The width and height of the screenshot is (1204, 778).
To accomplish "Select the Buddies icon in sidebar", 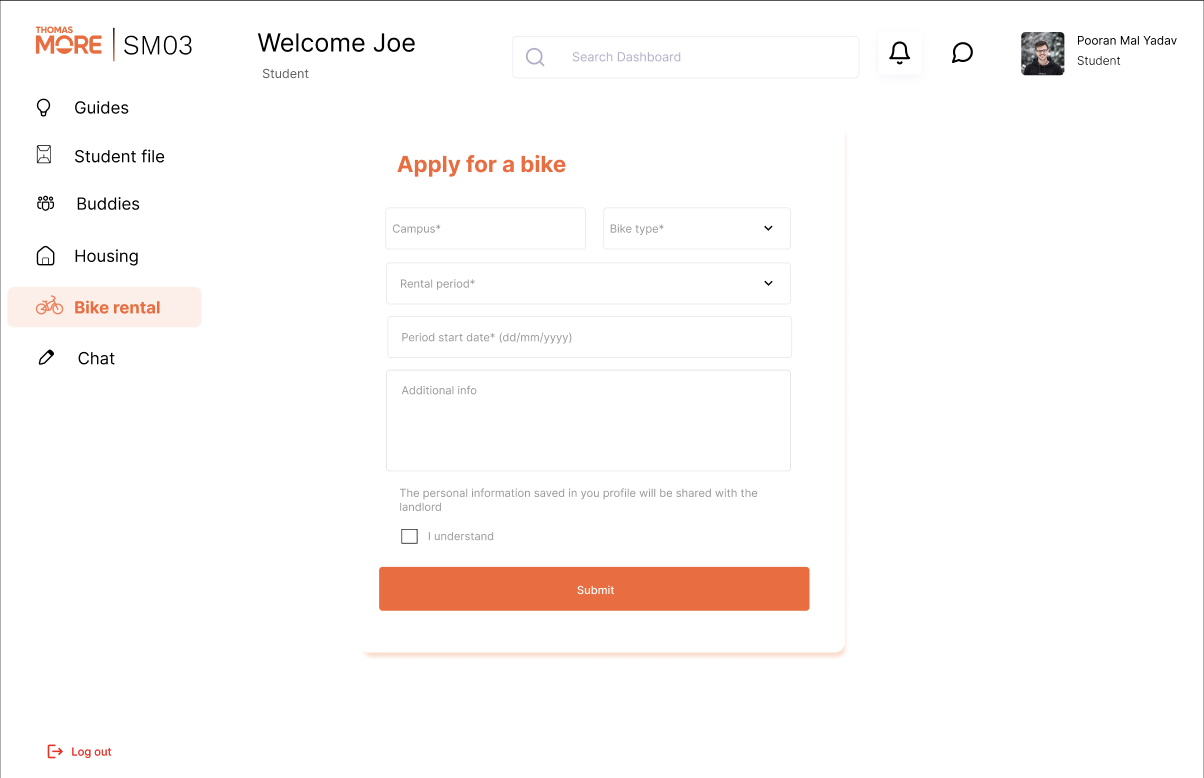I will click(x=45, y=203).
